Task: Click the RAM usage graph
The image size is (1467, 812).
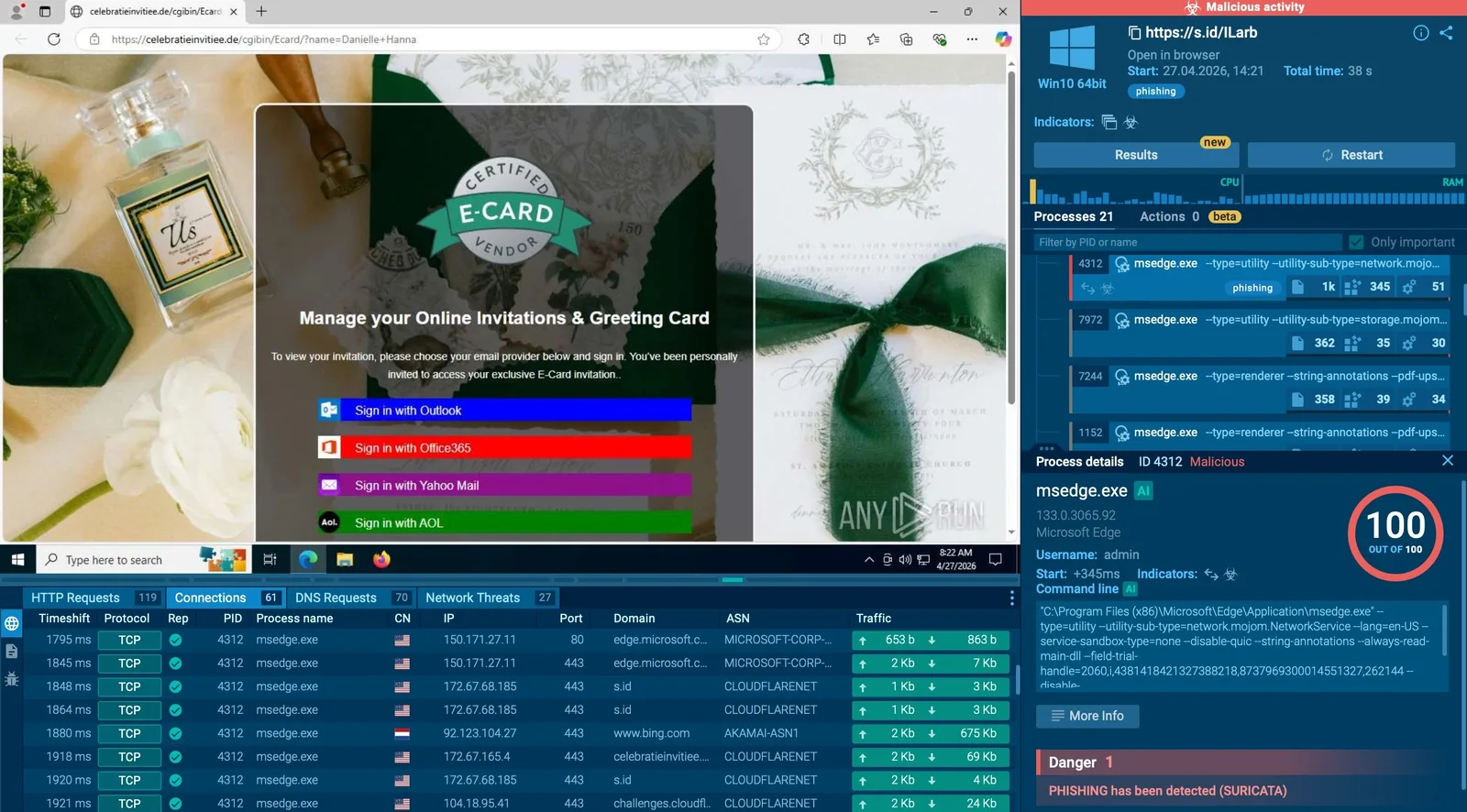Action: 1353,190
